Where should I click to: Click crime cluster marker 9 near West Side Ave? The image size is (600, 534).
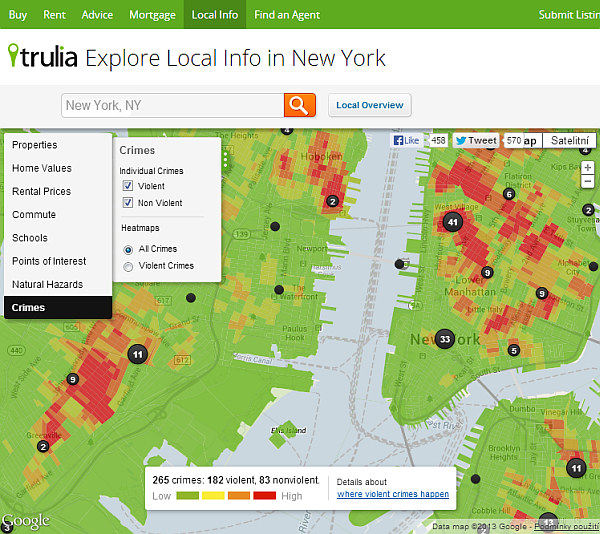pos(72,379)
